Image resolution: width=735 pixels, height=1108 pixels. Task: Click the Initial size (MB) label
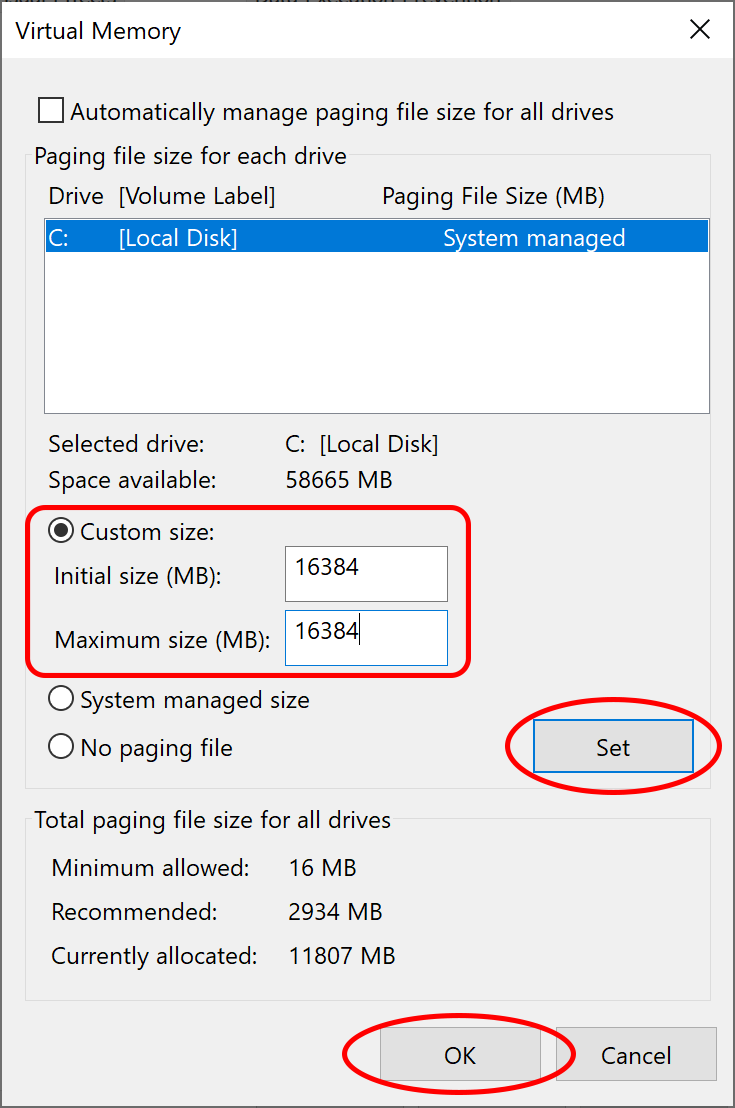click(137, 576)
